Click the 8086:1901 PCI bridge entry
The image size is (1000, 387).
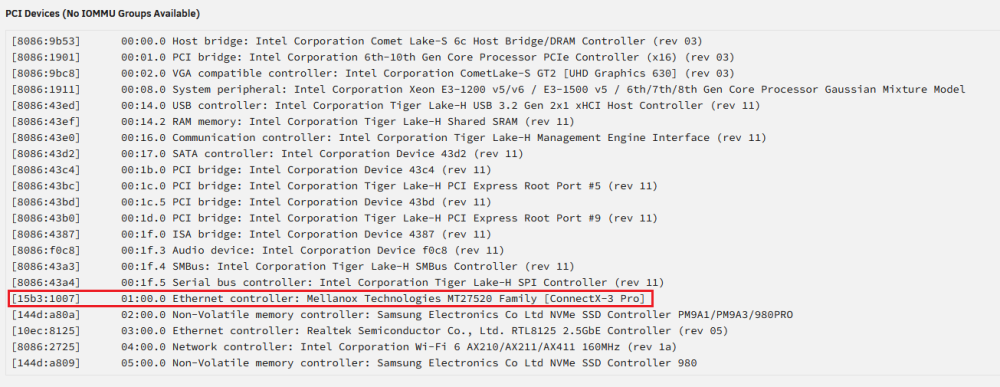click(372, 57)
